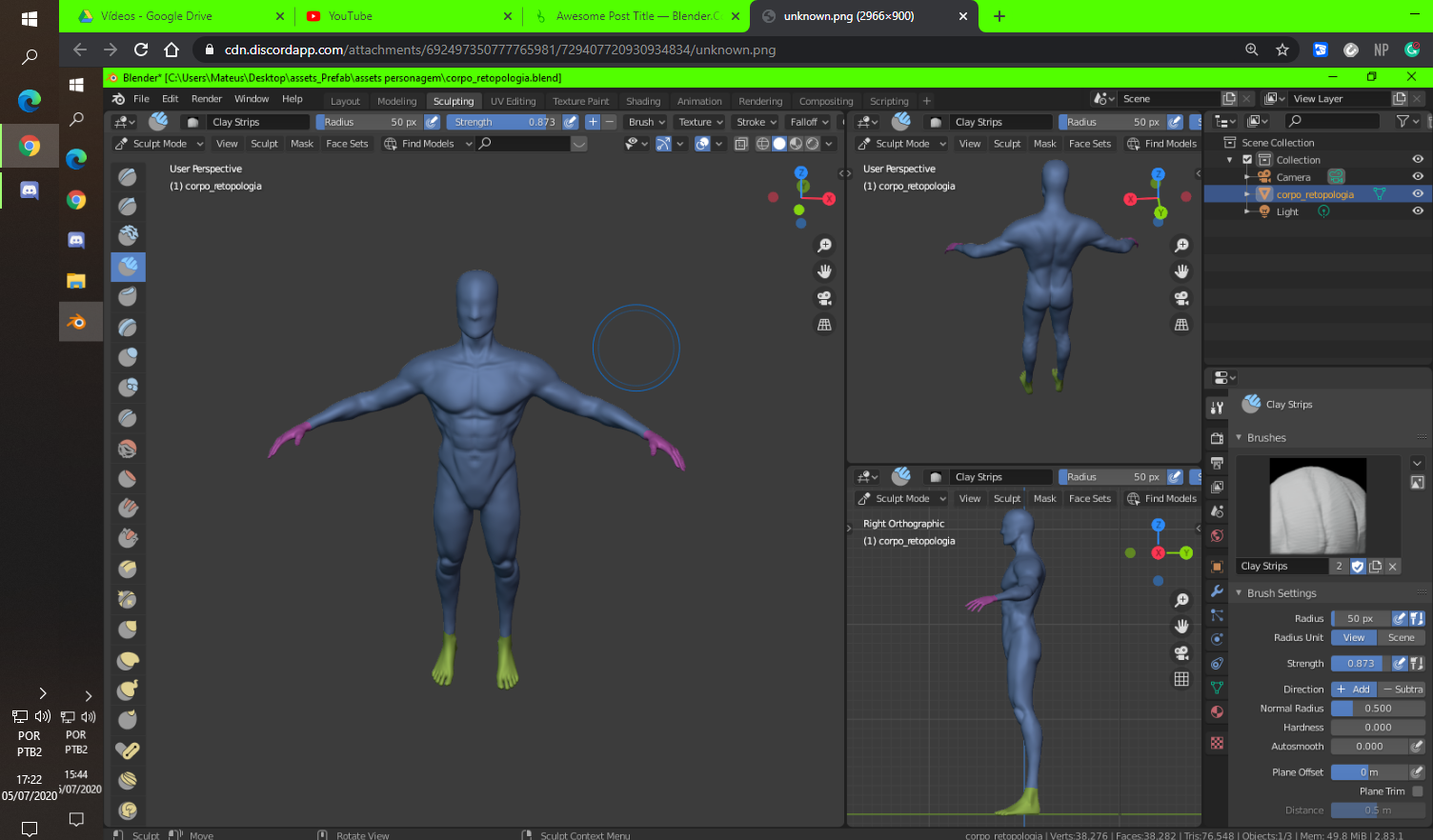The width and height of the screenshot is (1433, 840).
Task: Open the File menu in Blender
Action: pyautogui.click(x=141, y=99)
